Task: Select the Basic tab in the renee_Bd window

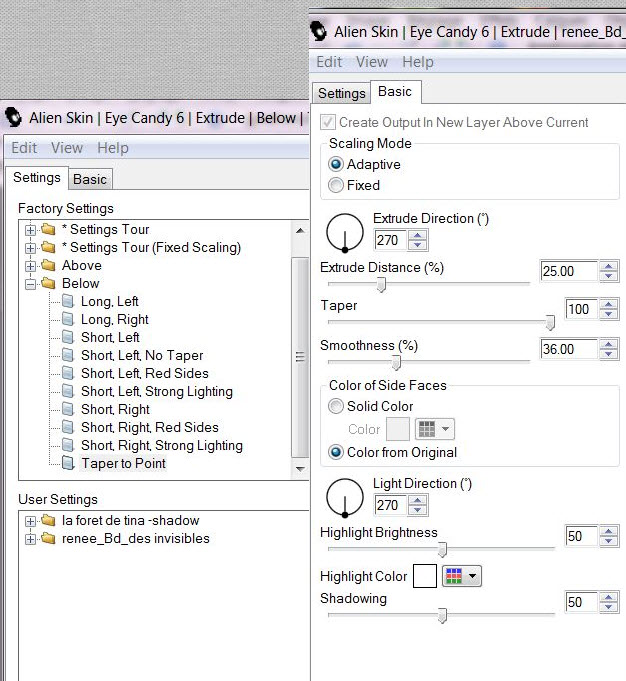Action: pyautogui.click(x=395, y=92)
